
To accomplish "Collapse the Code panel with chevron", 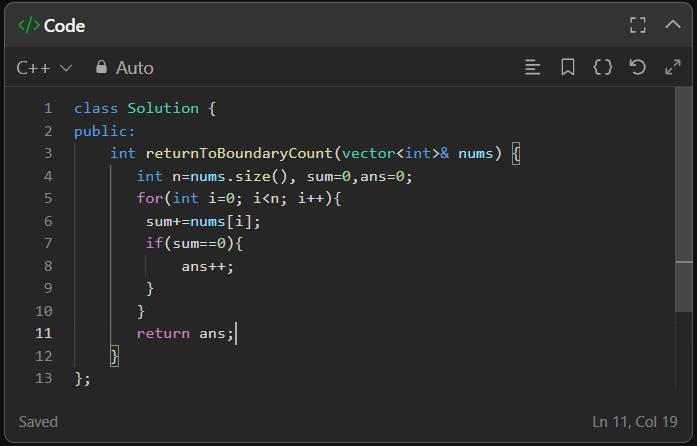I will click(x=673, y=24).
